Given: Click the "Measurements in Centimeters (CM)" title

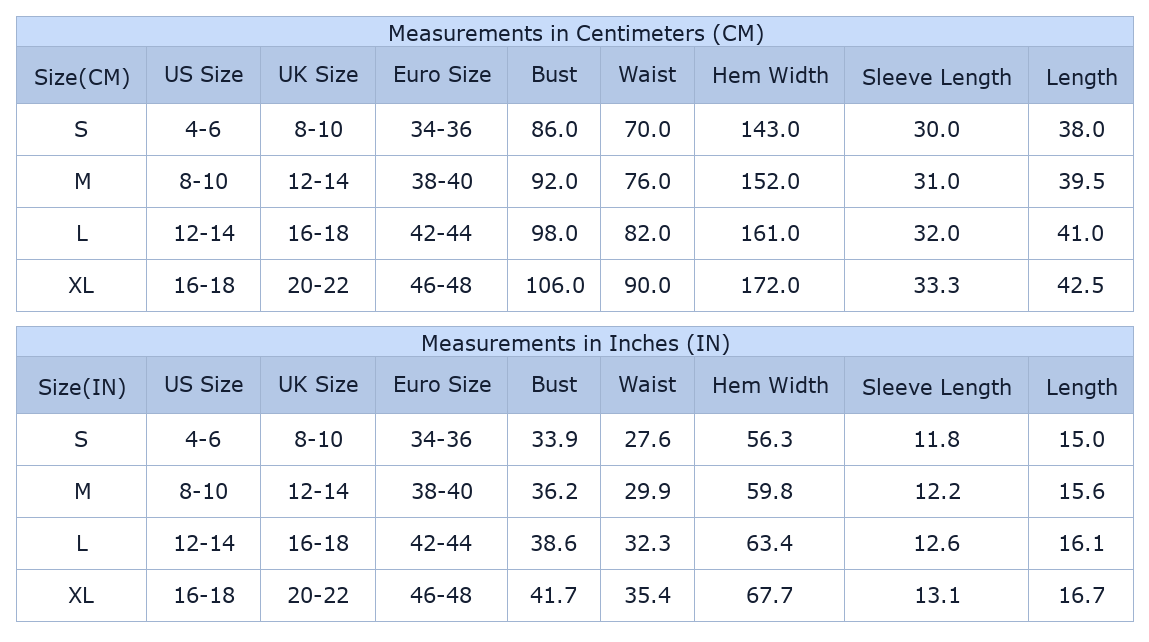Looking at the screenshot, I should tap(575, 33).
